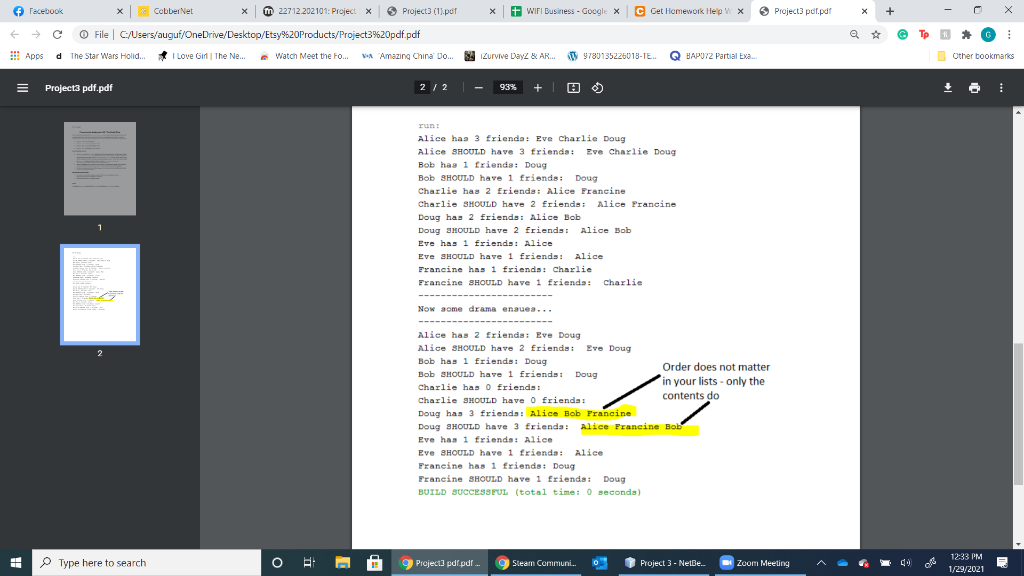Zoom in on the PDF
This screenshot has height=576, width=1024.
tap(537, 87)
